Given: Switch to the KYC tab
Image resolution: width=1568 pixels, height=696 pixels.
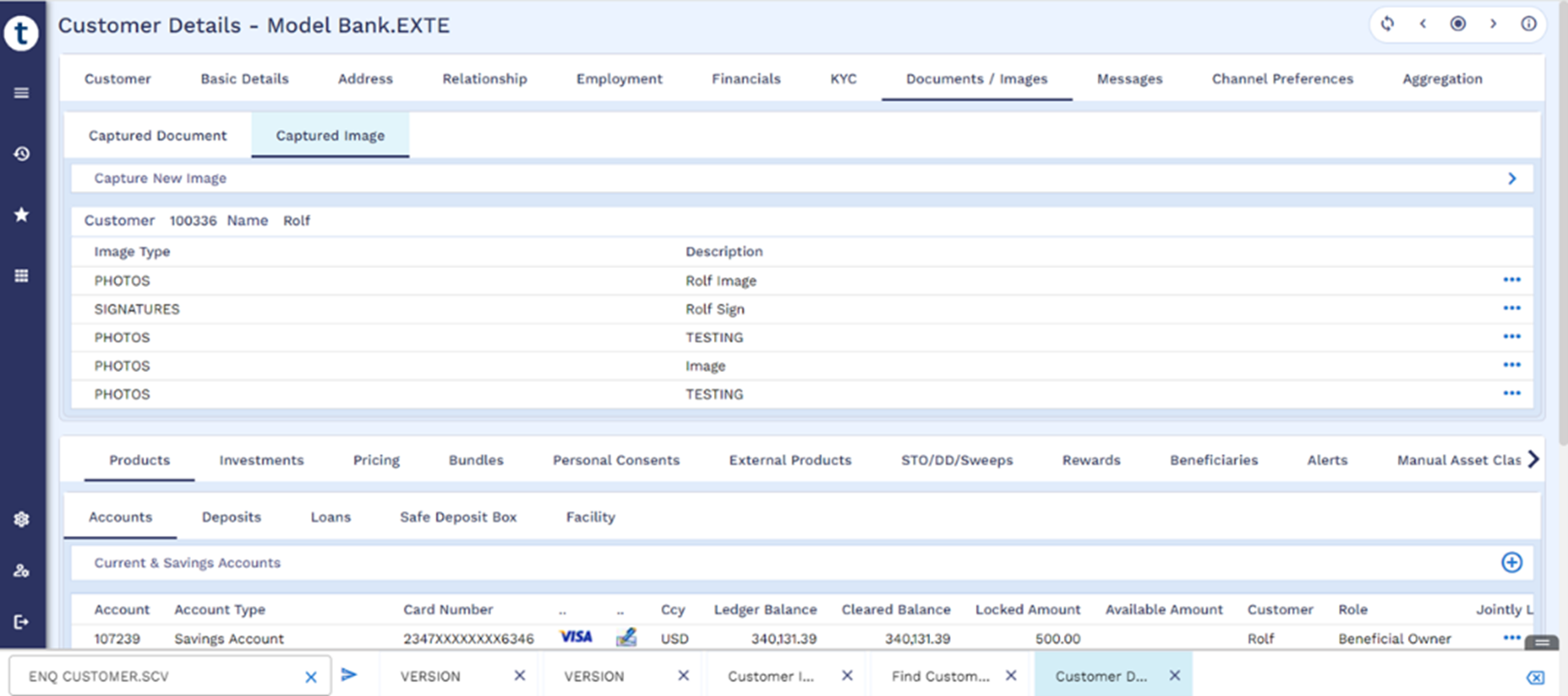Looking at the screenshot, I should pos(843,79).
